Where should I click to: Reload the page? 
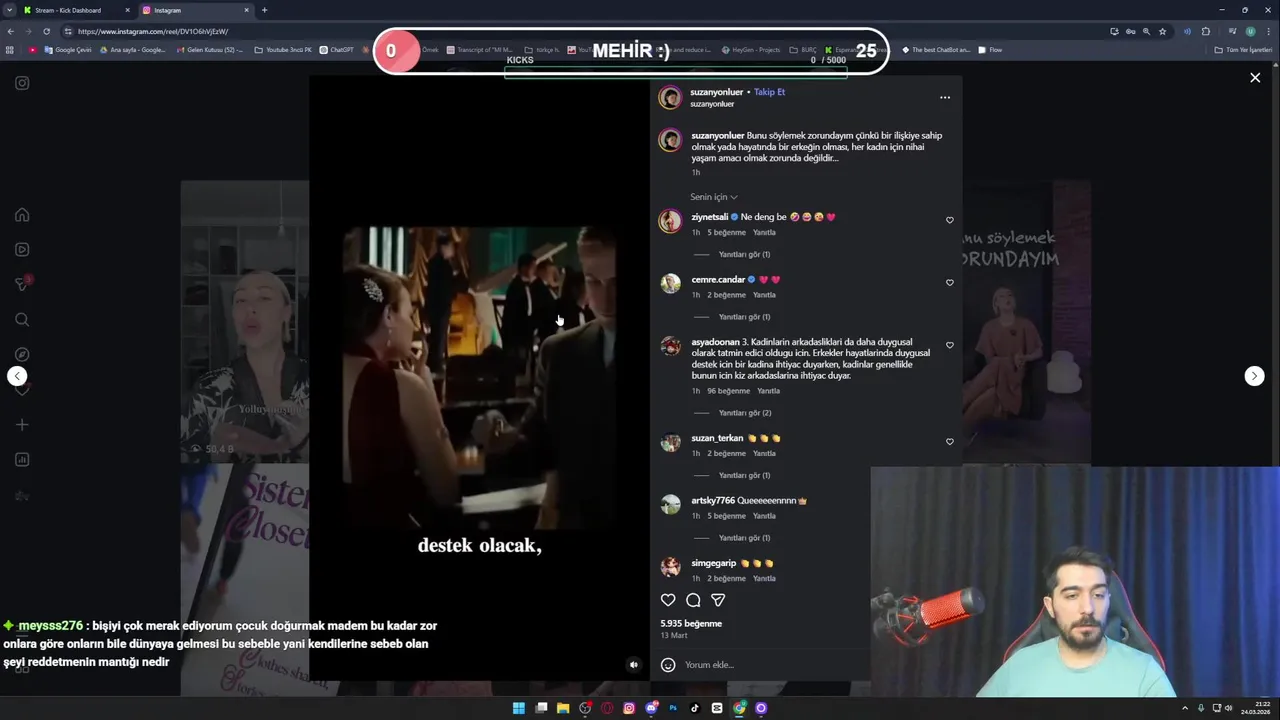48,31
